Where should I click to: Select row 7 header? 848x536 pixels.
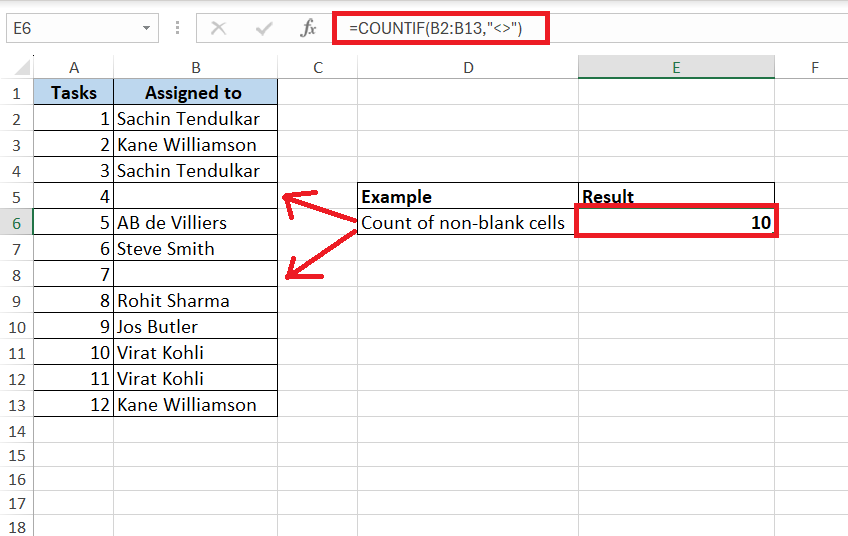tap(17, 249)
